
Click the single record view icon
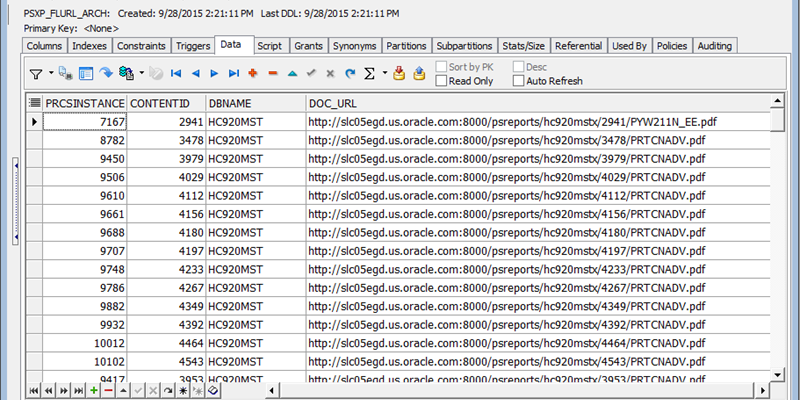[86, 74]
